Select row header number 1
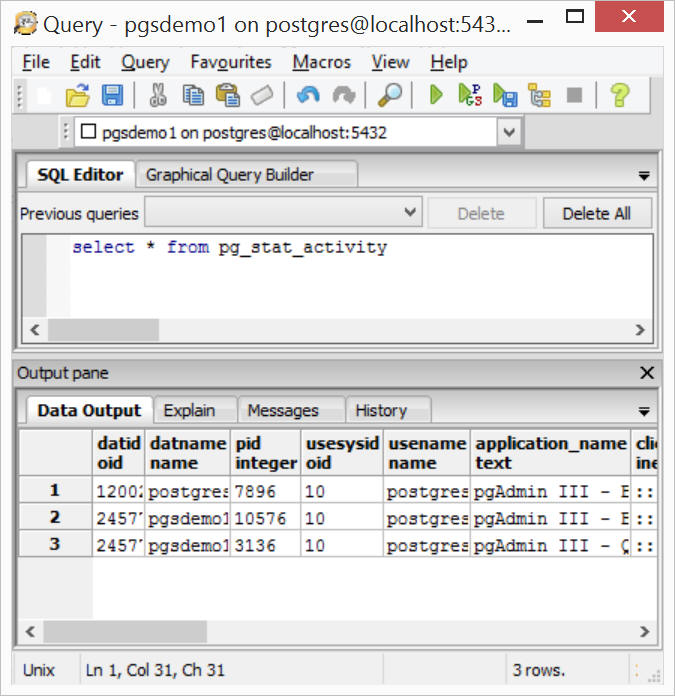Viewport: 675px width, 696px height. coord(55,490)
